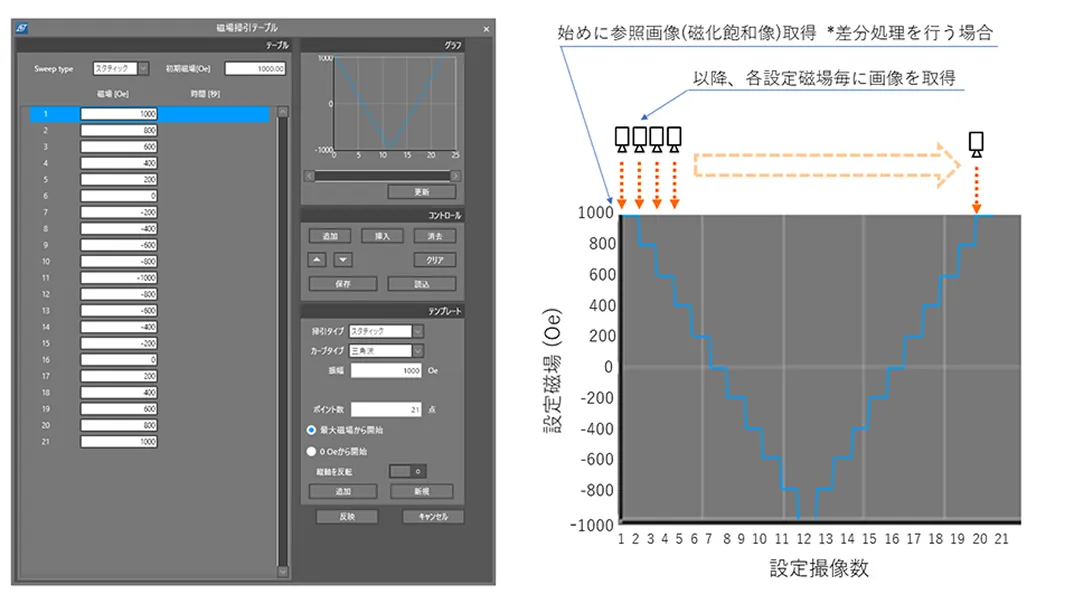The width and height of the screenshot is (1074, 604).
Task: Click the graph horizontal scrollbar track
Action: 384,176
